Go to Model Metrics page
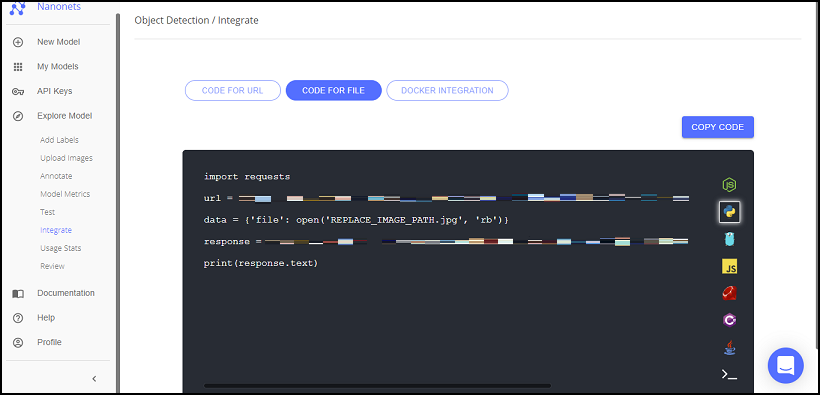Image resolution: width=820 pixels, height=395 pixels. (65, 194)
